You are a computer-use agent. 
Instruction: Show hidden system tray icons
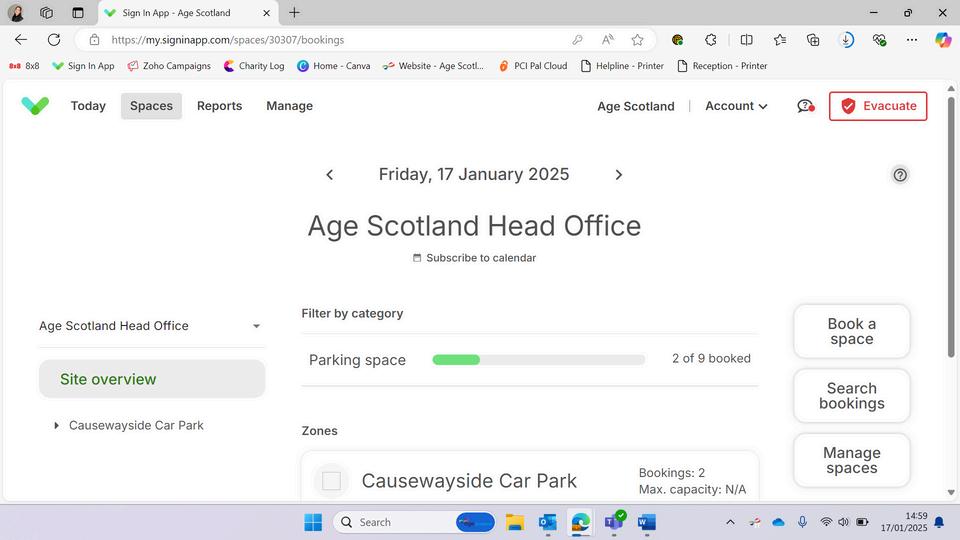pyautogui.click(x=730, y=522)
